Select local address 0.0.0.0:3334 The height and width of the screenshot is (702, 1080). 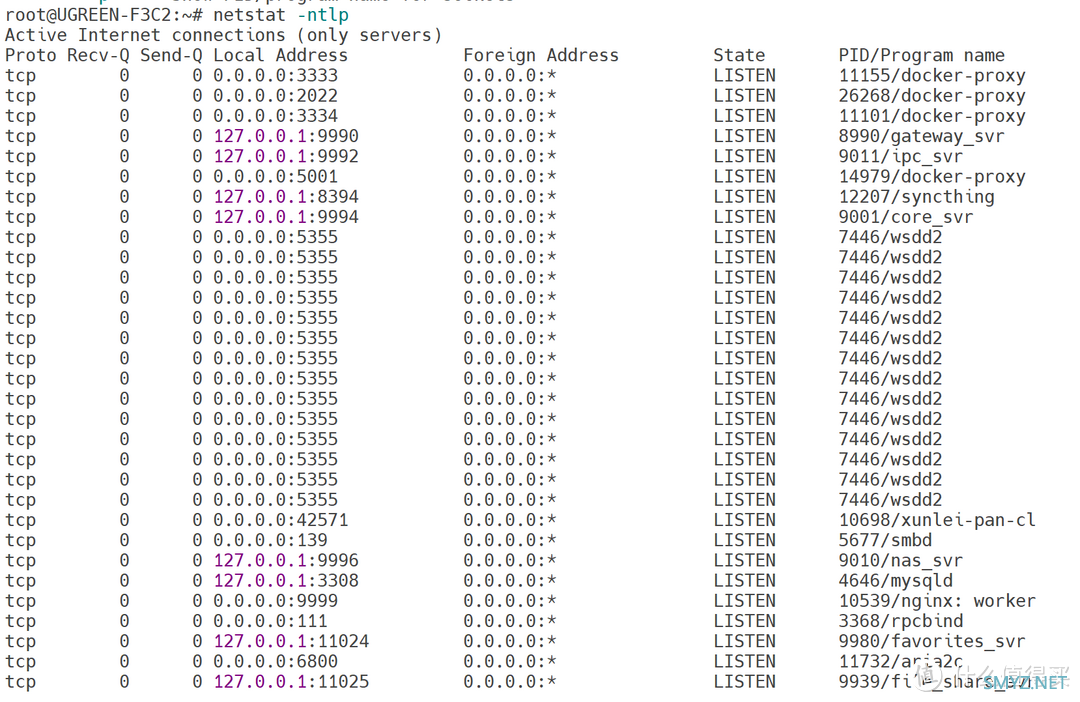276,116
